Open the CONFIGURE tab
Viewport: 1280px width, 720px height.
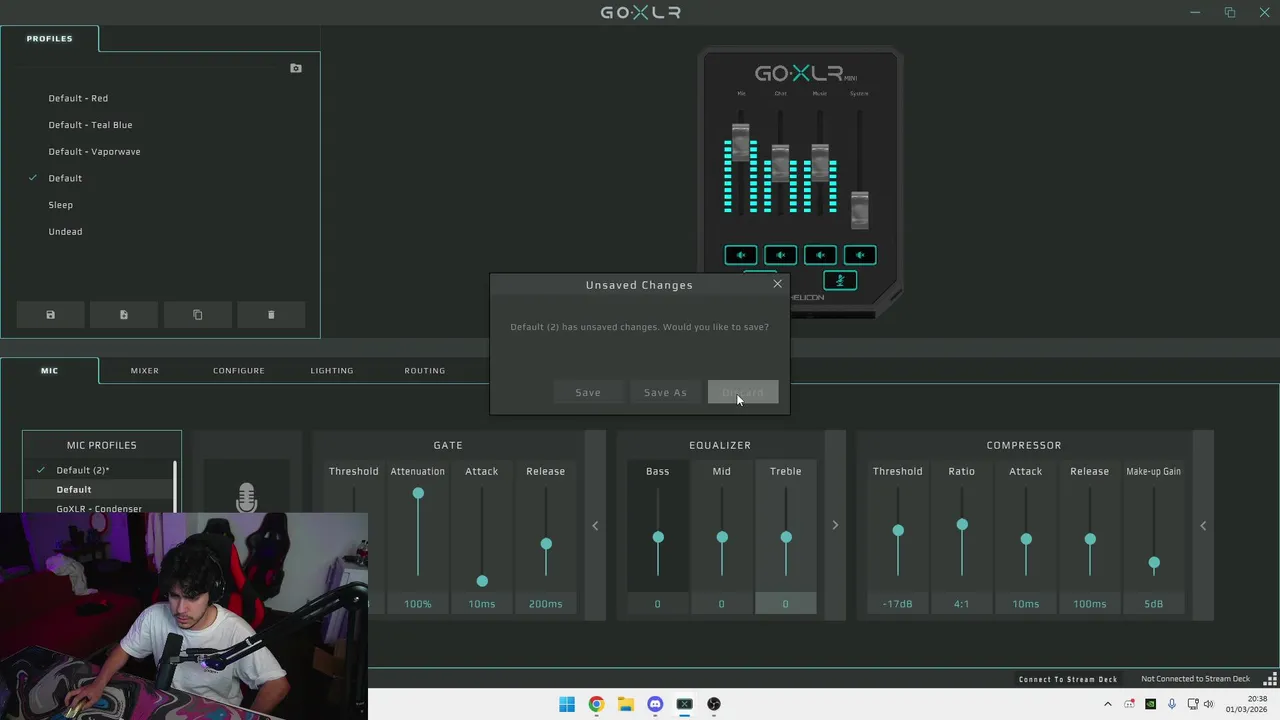click(x=239, y=371)
